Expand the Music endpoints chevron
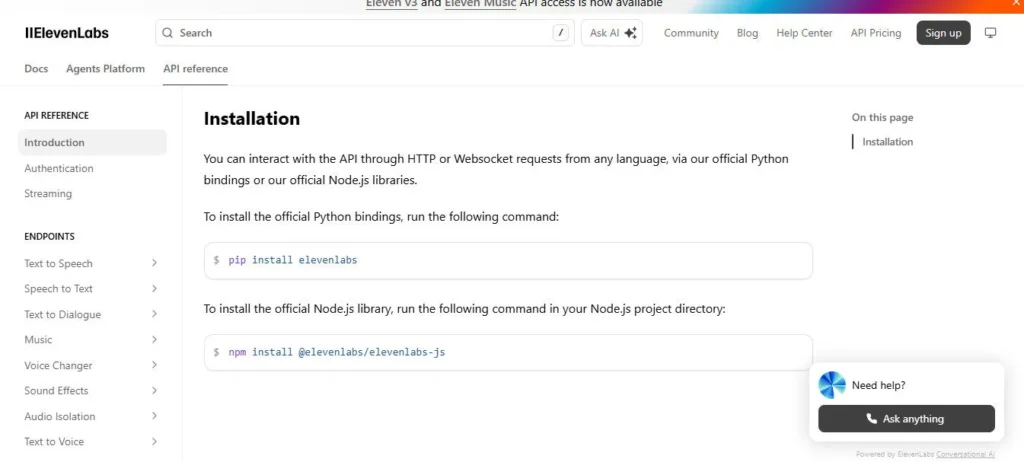1024x462 pixels. (154, 339)
